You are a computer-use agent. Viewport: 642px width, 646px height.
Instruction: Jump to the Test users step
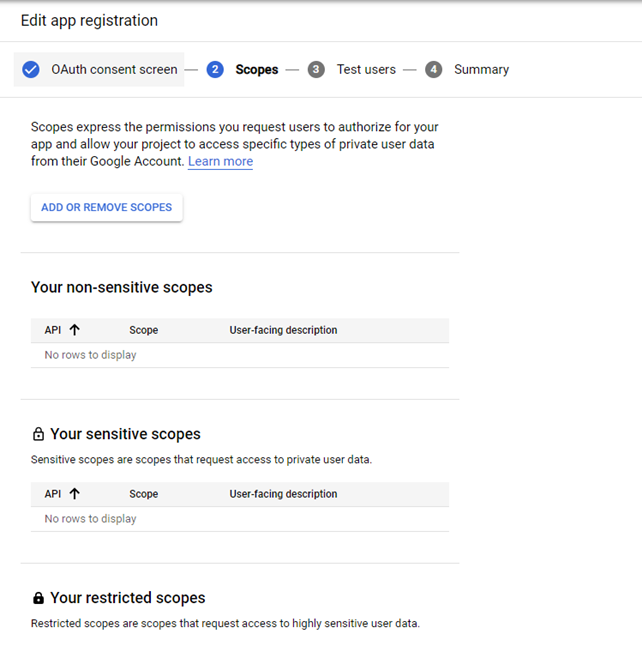point(366,70)
